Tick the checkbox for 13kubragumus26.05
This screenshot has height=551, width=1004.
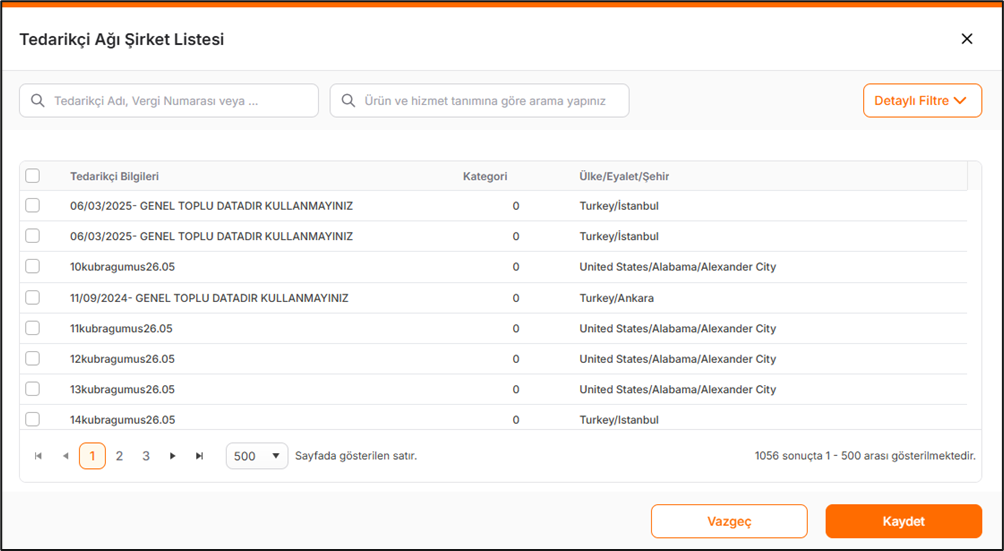[x=33, y=389]
